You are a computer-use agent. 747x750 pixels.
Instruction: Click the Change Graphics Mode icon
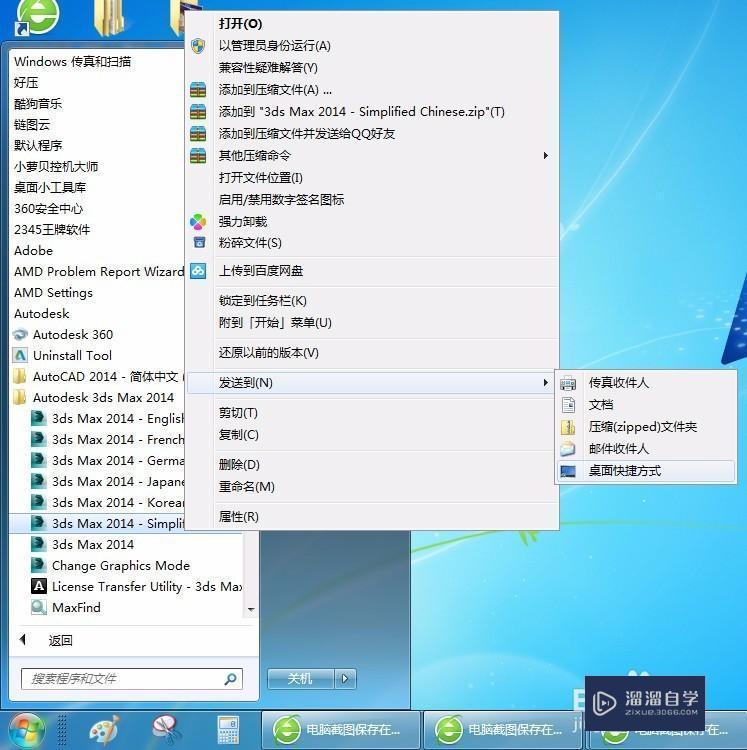[x=38, y=565]
